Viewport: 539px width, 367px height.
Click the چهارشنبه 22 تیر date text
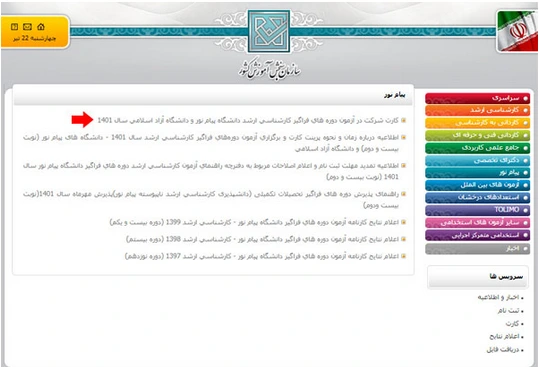point(34,38)
